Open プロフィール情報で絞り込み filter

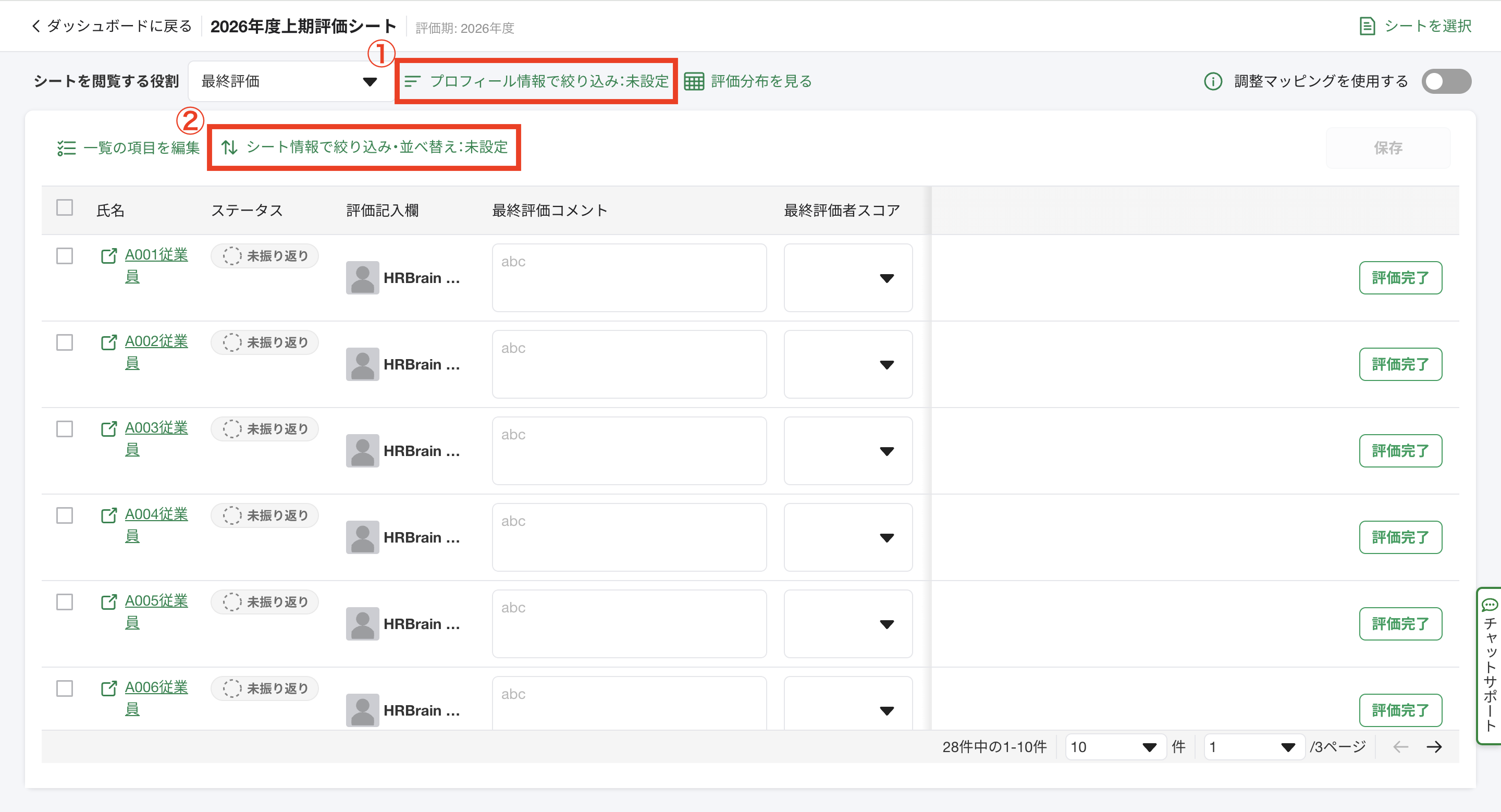tap(536, 81)
